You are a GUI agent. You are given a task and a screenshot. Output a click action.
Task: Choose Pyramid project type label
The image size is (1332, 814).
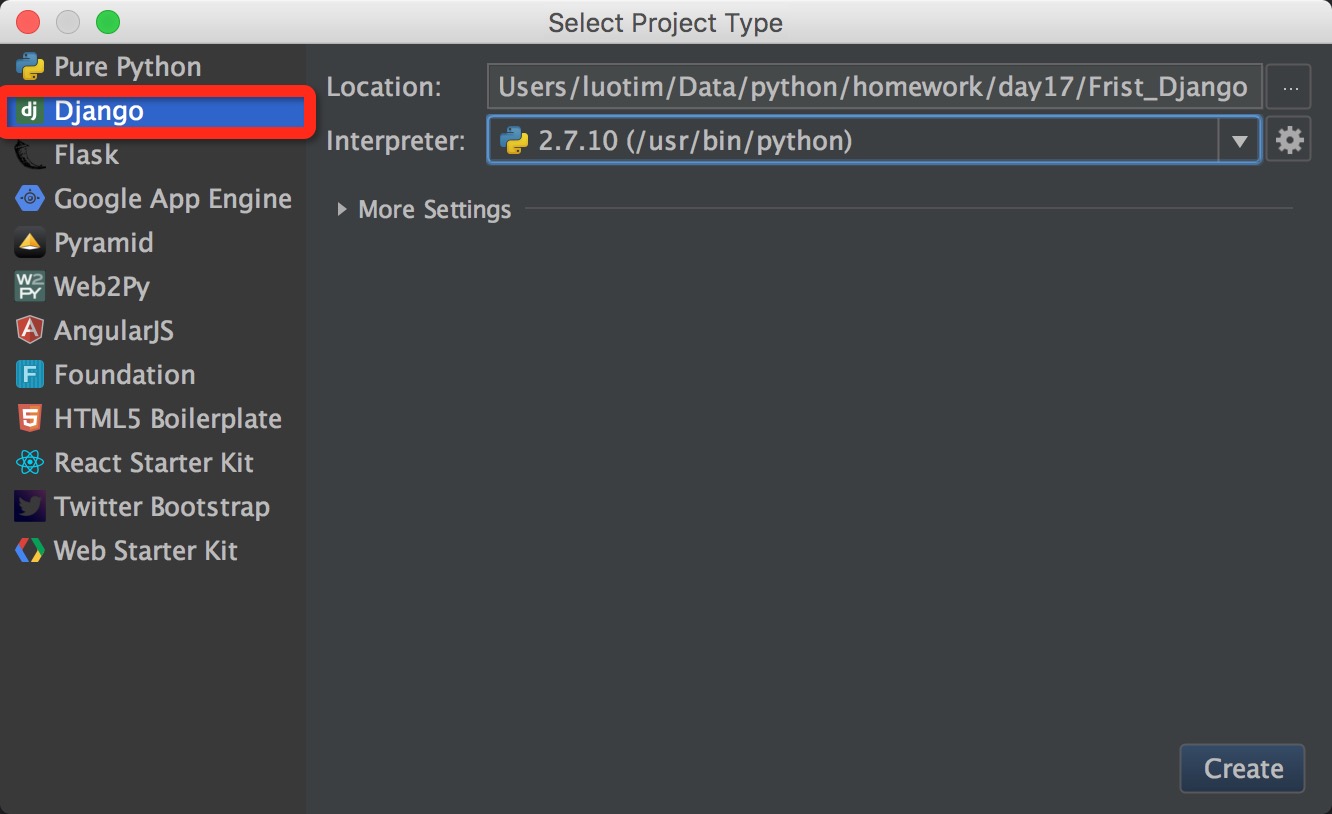[x=104, y=243]
